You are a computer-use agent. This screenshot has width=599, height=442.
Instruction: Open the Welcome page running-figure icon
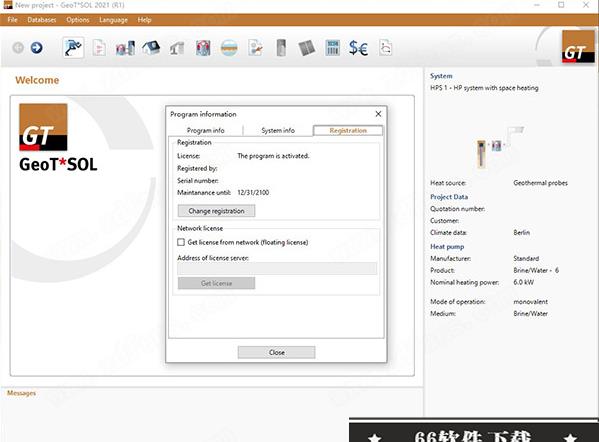coord(73,48)
